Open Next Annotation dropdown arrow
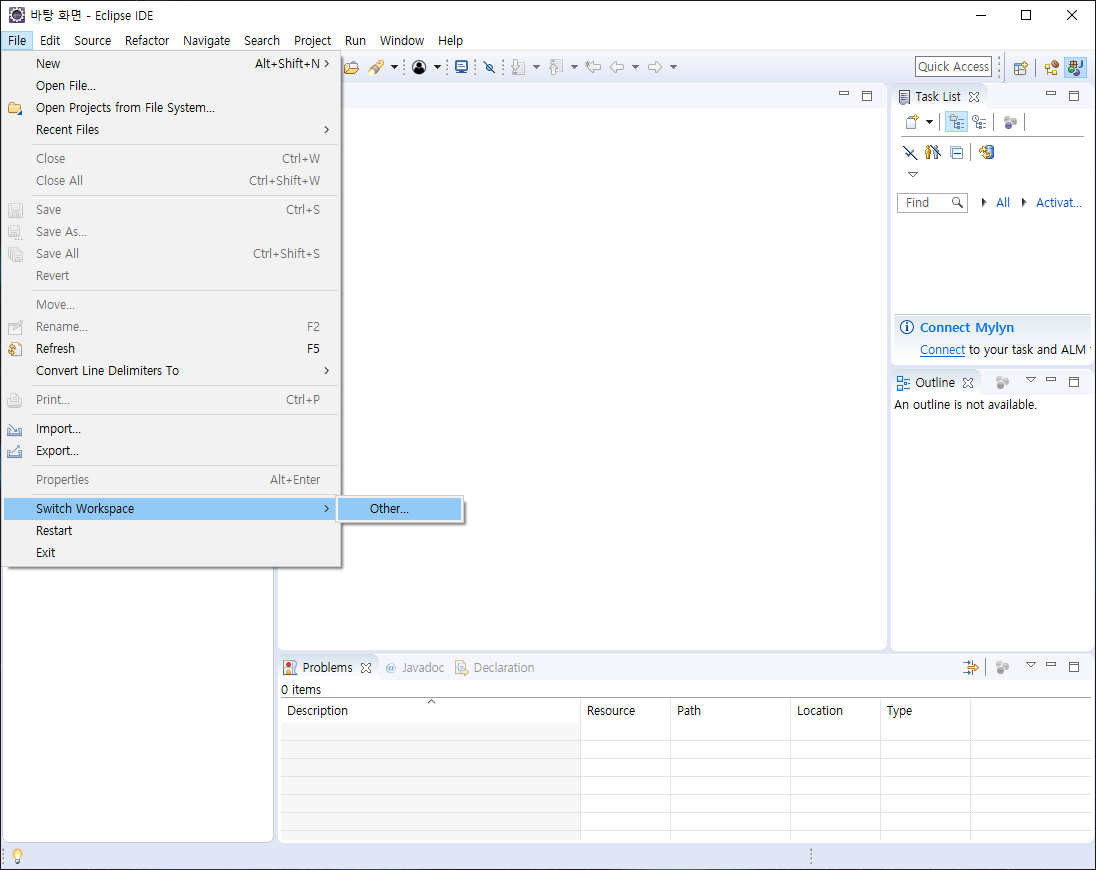 [x=536, y=67]
